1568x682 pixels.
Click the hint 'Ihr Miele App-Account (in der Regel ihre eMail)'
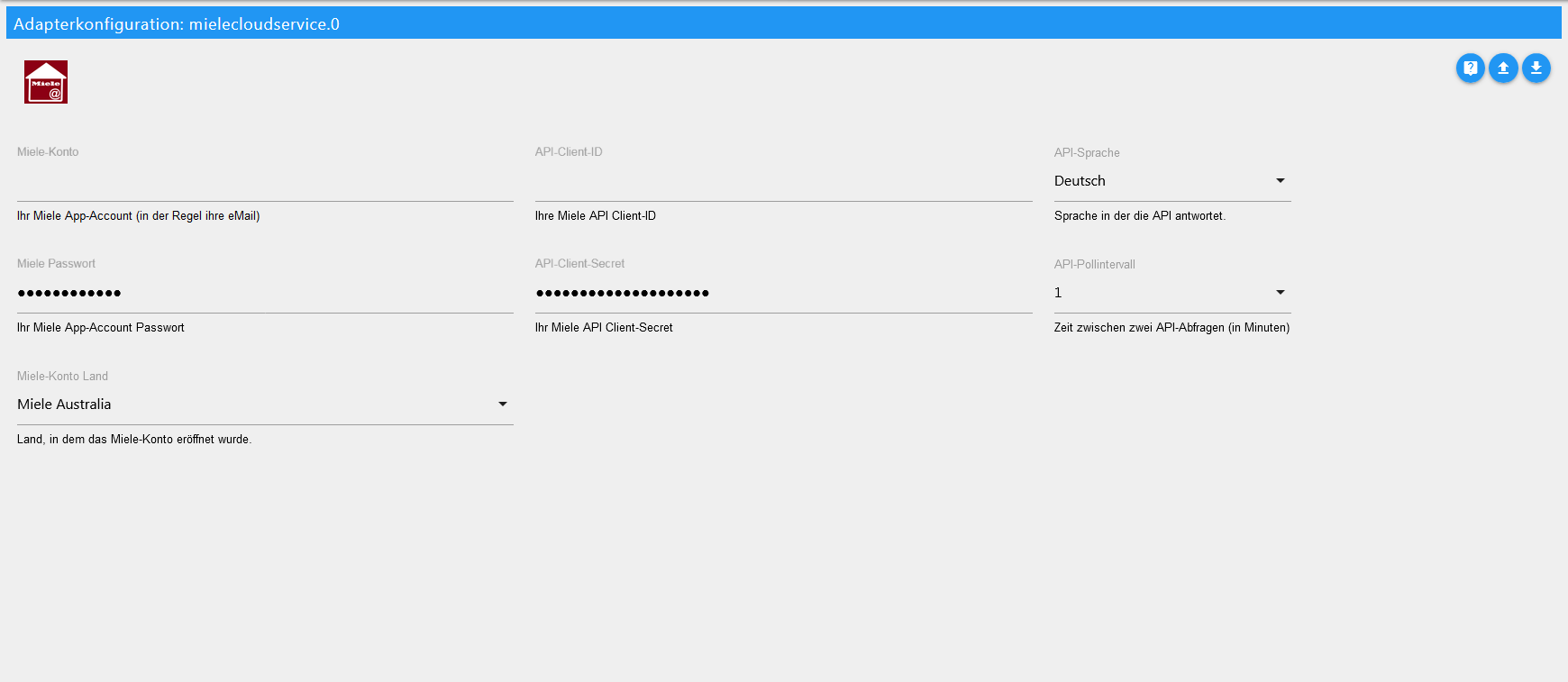click(139, 216)
